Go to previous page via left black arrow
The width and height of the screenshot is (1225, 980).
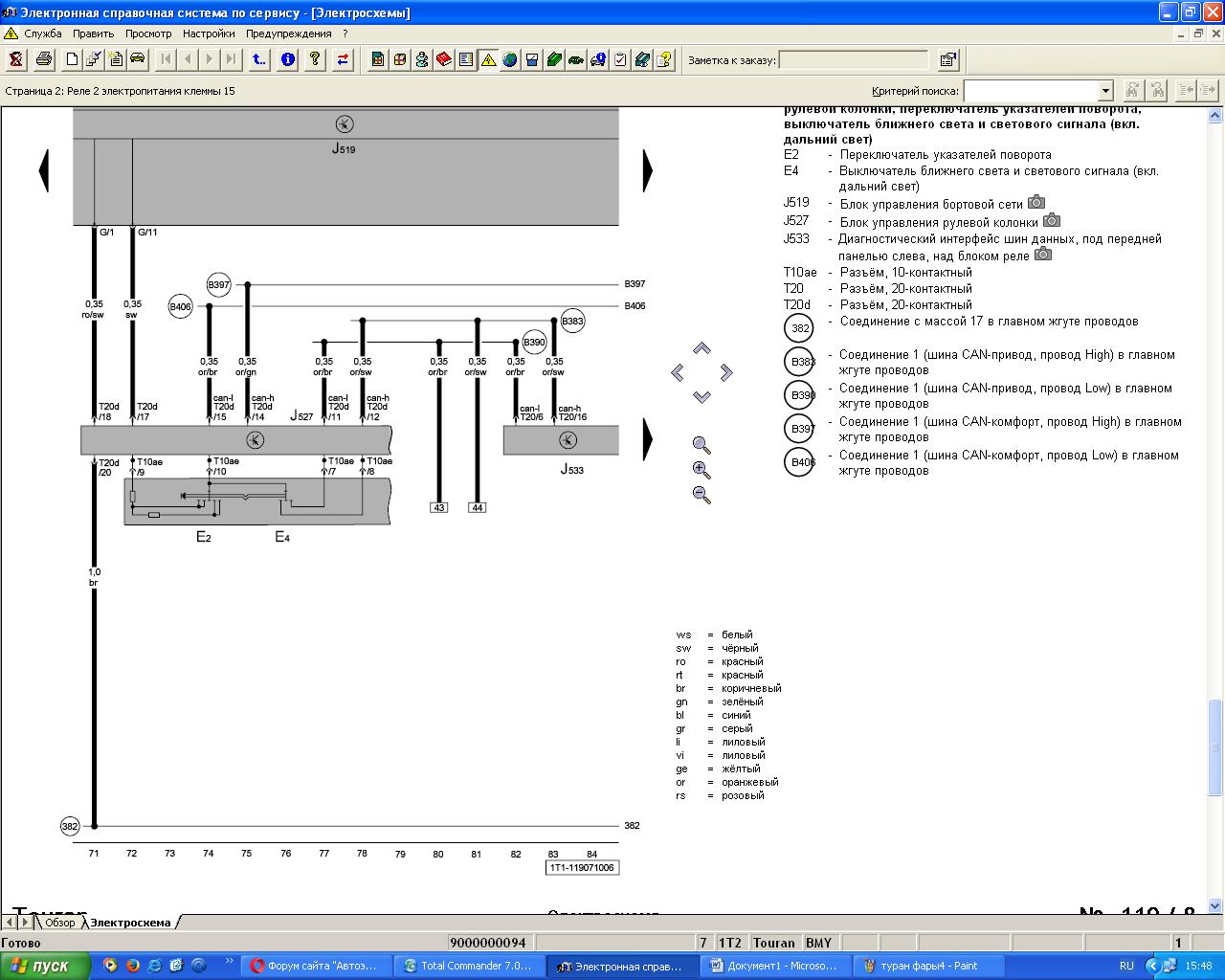(x=43, y=170)
